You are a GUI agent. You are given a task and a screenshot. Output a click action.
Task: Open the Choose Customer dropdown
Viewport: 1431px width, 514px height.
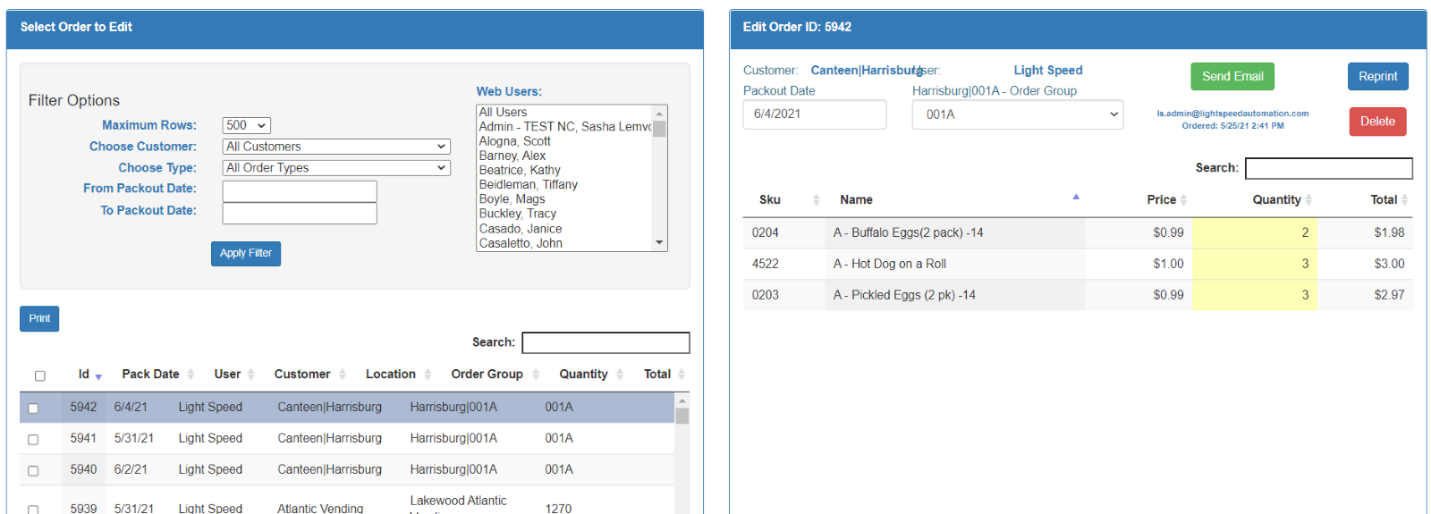tap(336, 146)
